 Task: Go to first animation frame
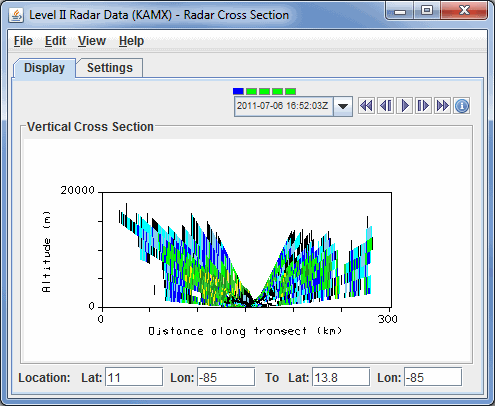(x=366, y=106)
